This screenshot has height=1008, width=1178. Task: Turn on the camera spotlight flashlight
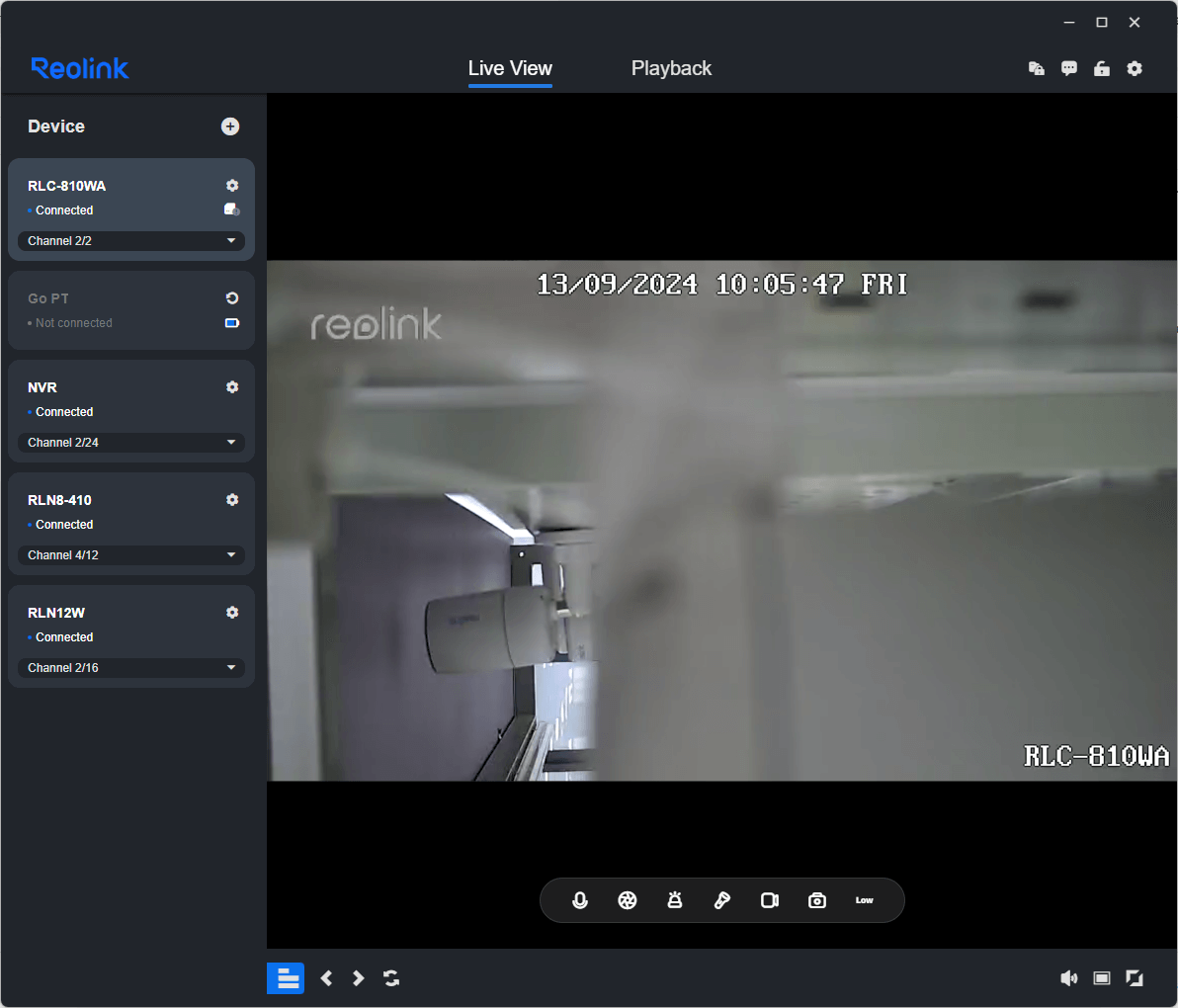click(722, 900)
